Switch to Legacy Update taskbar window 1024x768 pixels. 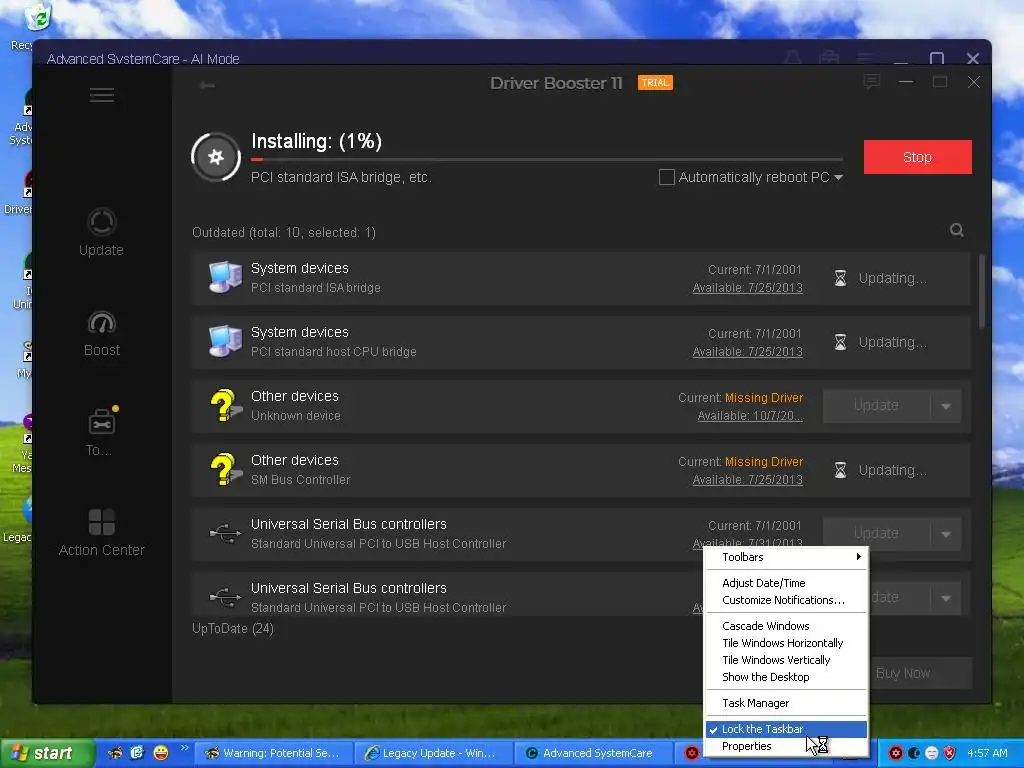[x=434, y=753]
